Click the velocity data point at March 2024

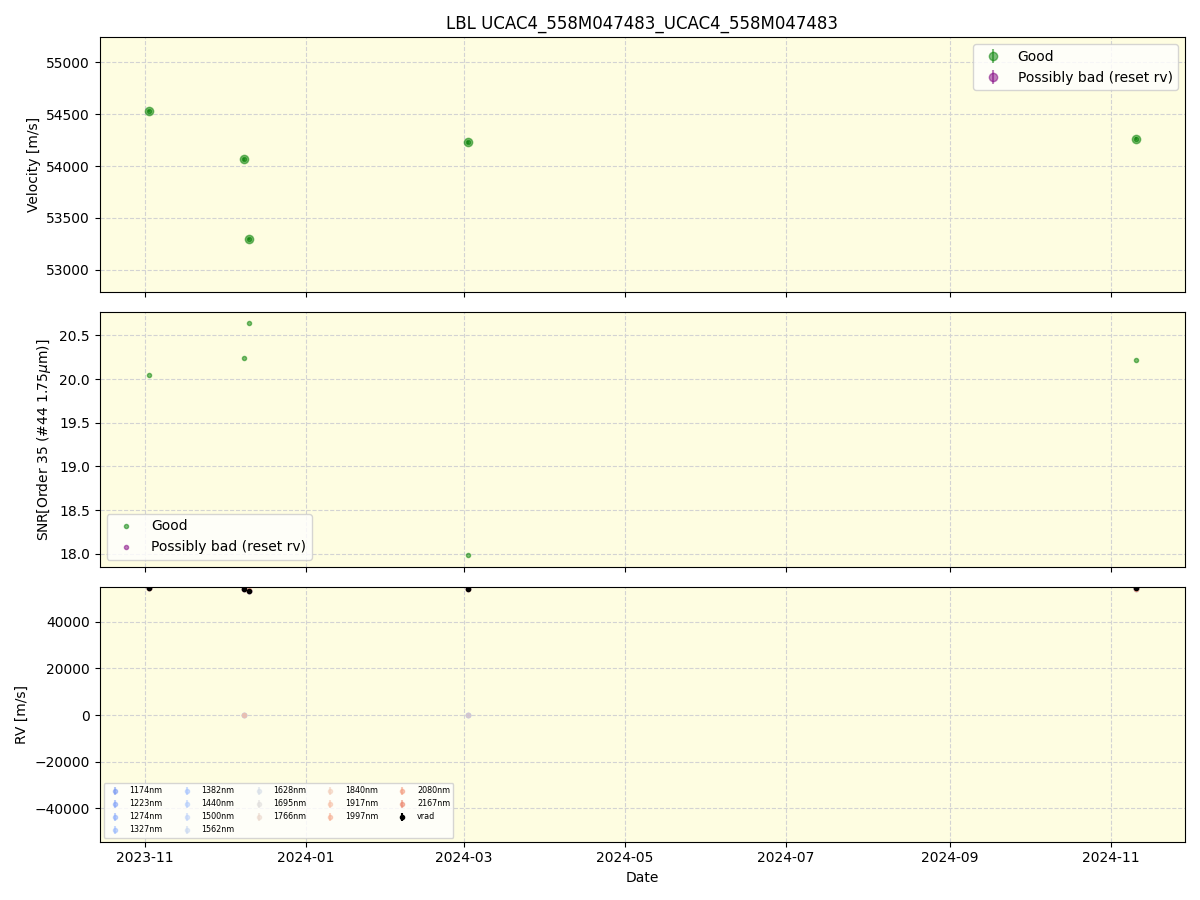[468, 142]
